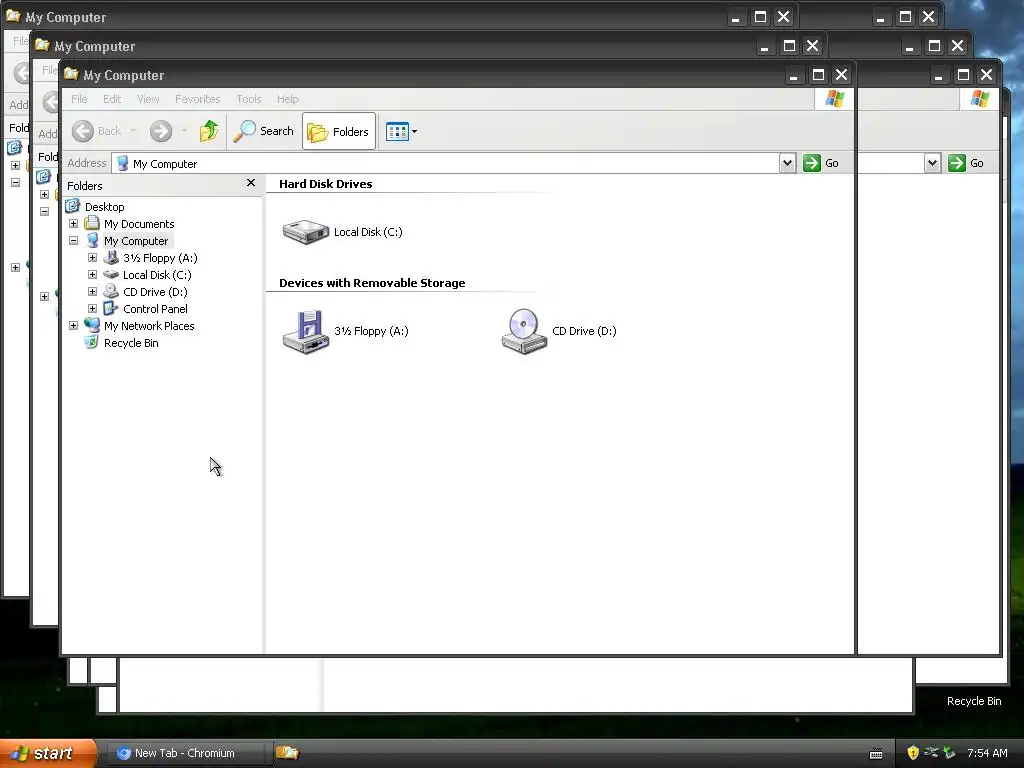
Task: Open the Favorites menu
Action: tap(197, 99)
